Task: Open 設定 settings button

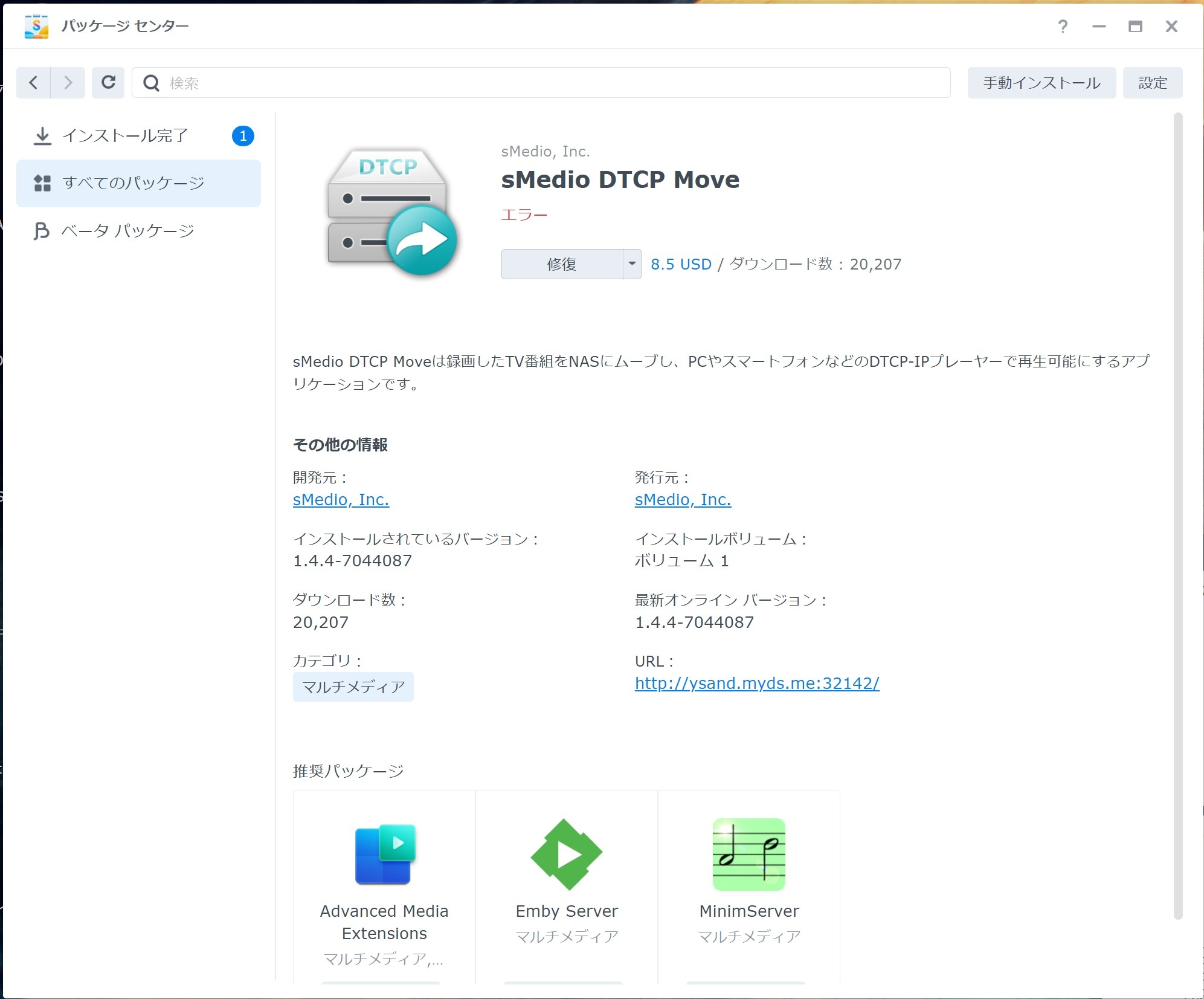Action: click(1152, 83)
